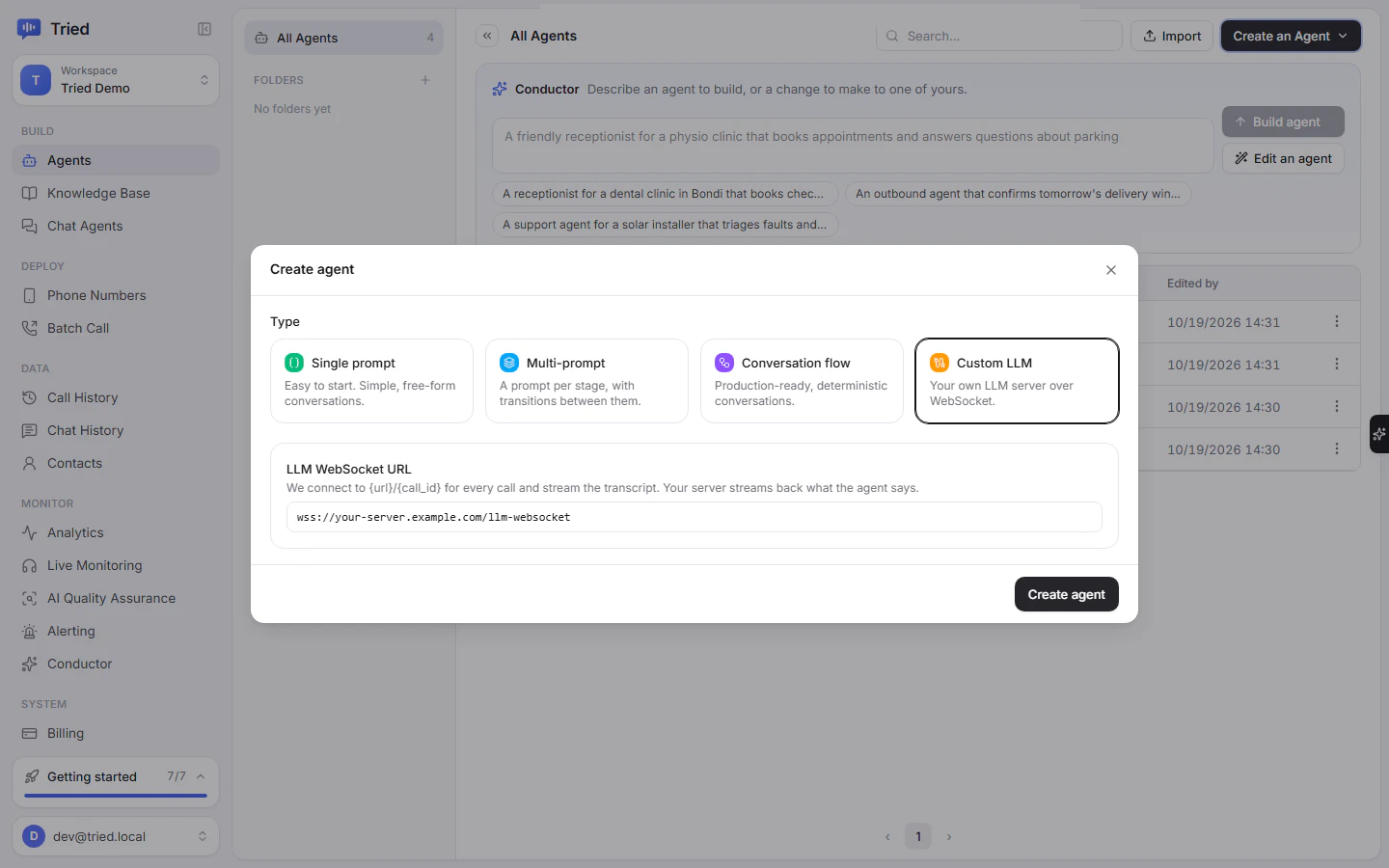Pick the dental clinic in Bondi suggestion
Screen dimensions: 1389x868
pos(666,194)
